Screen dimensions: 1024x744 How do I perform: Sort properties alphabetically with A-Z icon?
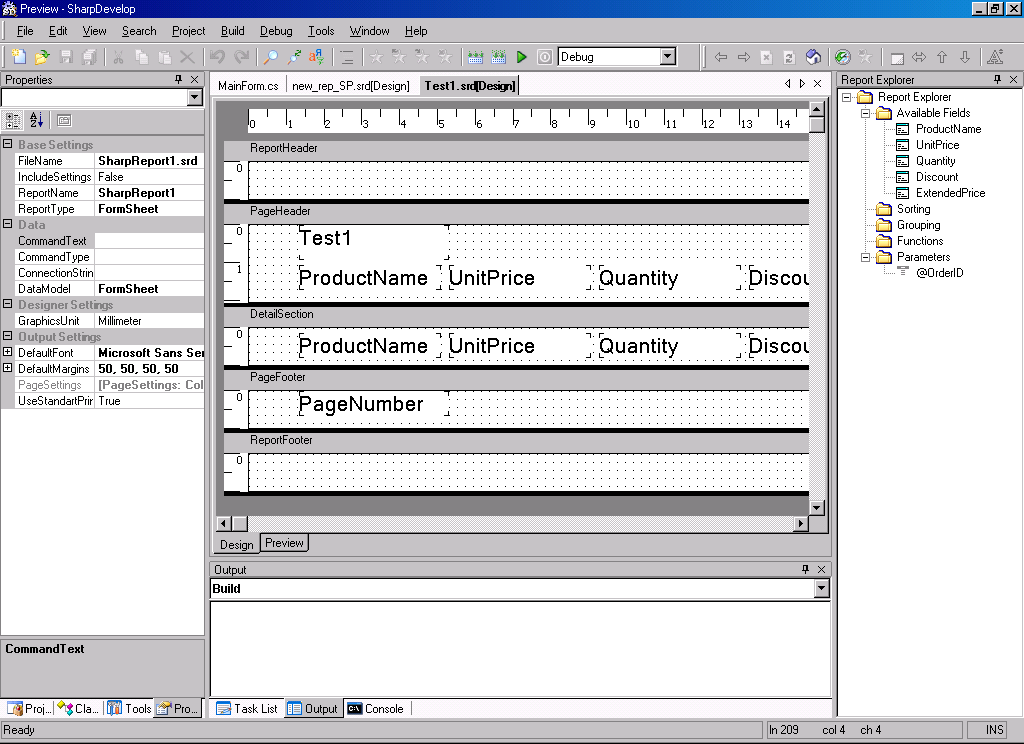(x=37, y=120)
